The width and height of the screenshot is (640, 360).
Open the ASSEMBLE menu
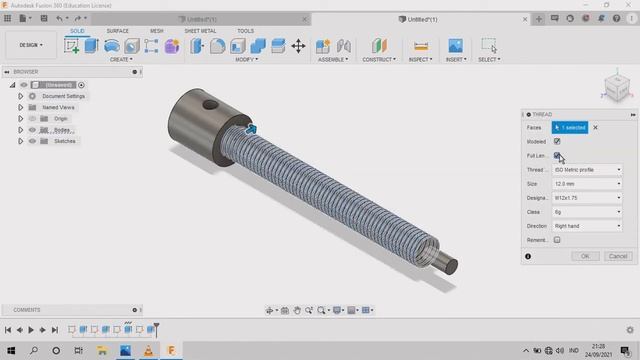(333, 60)
